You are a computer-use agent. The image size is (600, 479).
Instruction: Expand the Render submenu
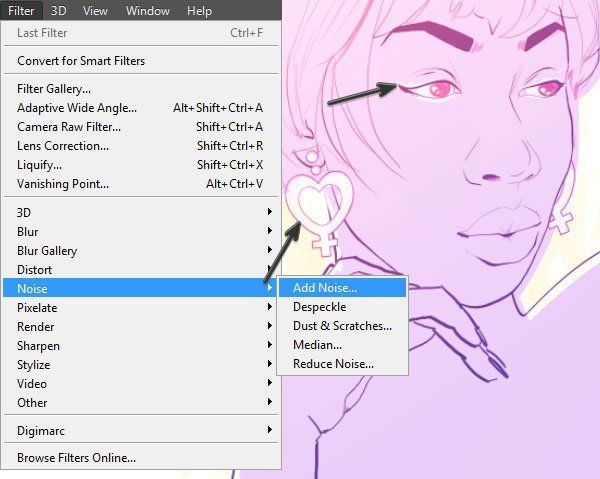(x=140, y=327)
